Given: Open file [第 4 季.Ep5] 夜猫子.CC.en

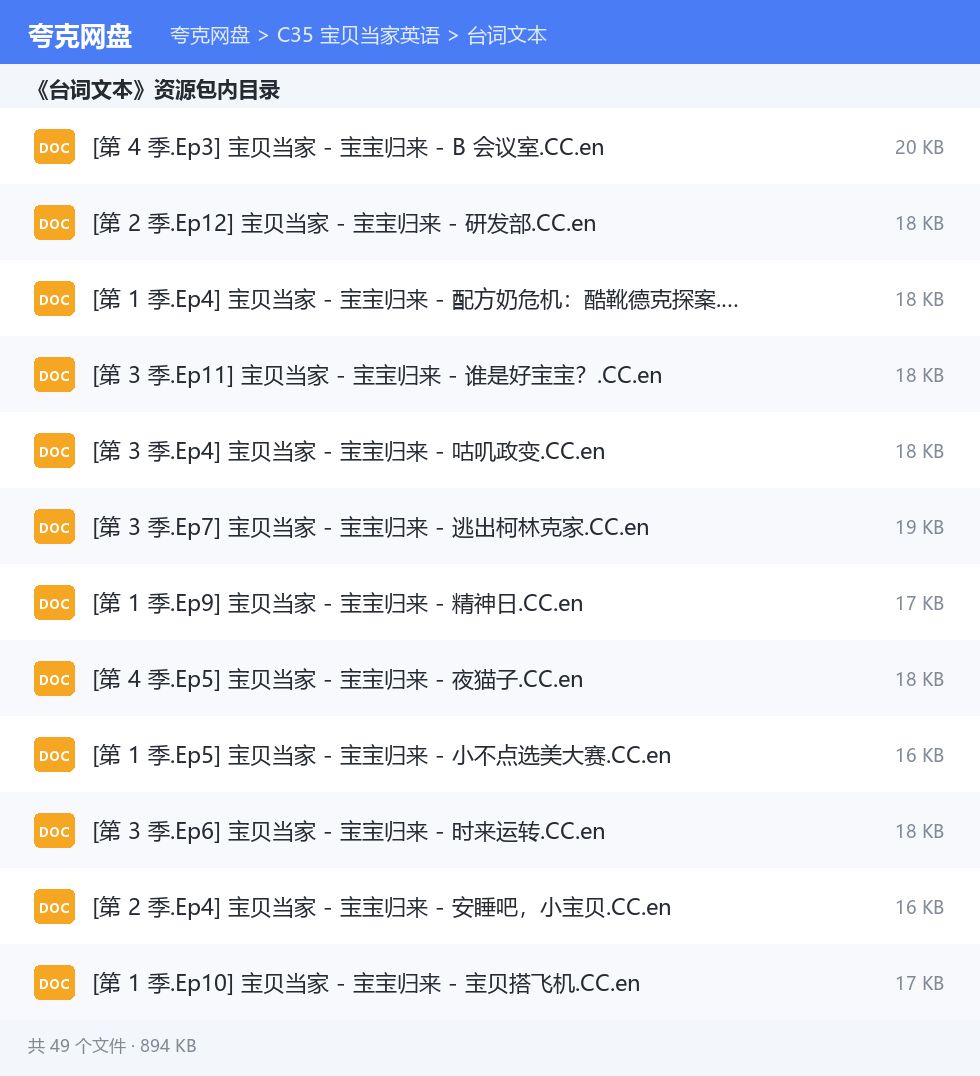Looking at the screenshot, I should [x=338, y=679].
